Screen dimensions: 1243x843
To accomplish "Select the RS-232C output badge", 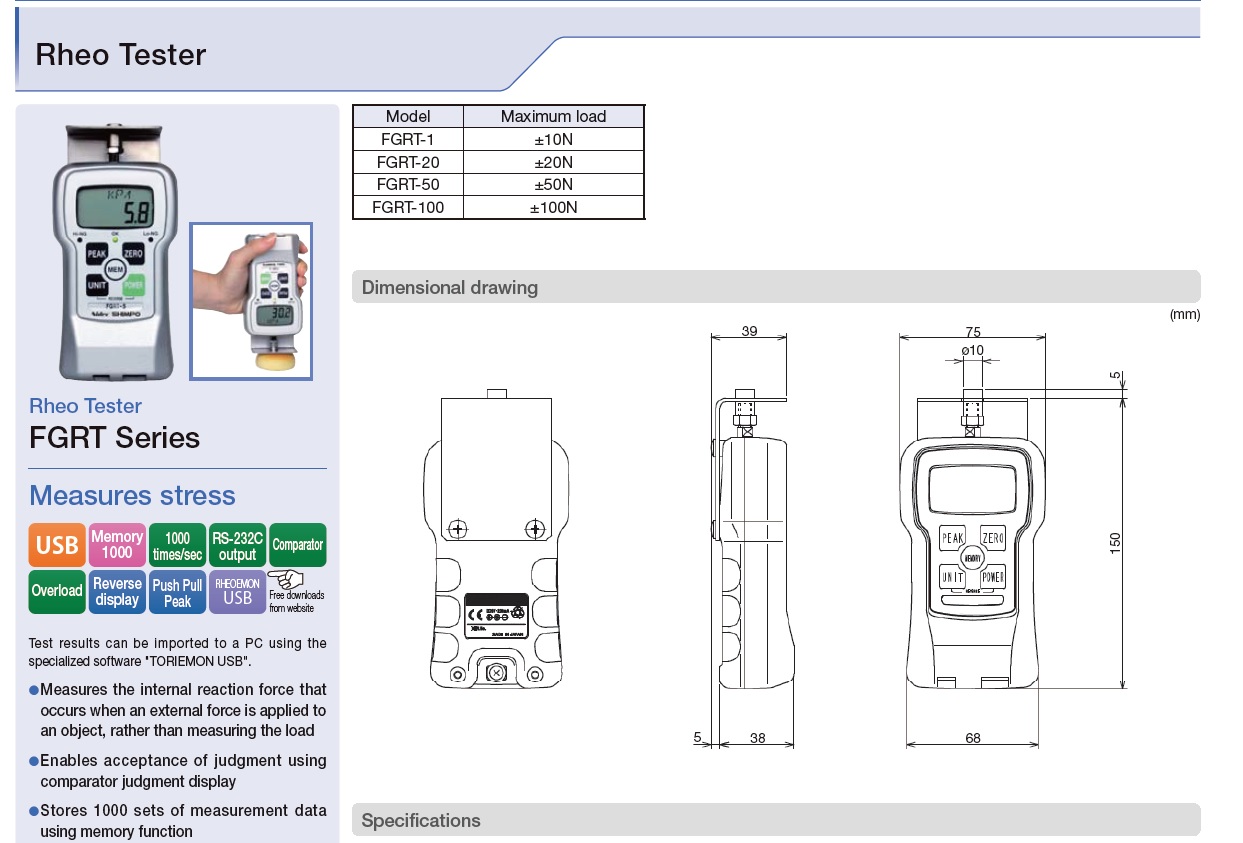I will point(238,545).
